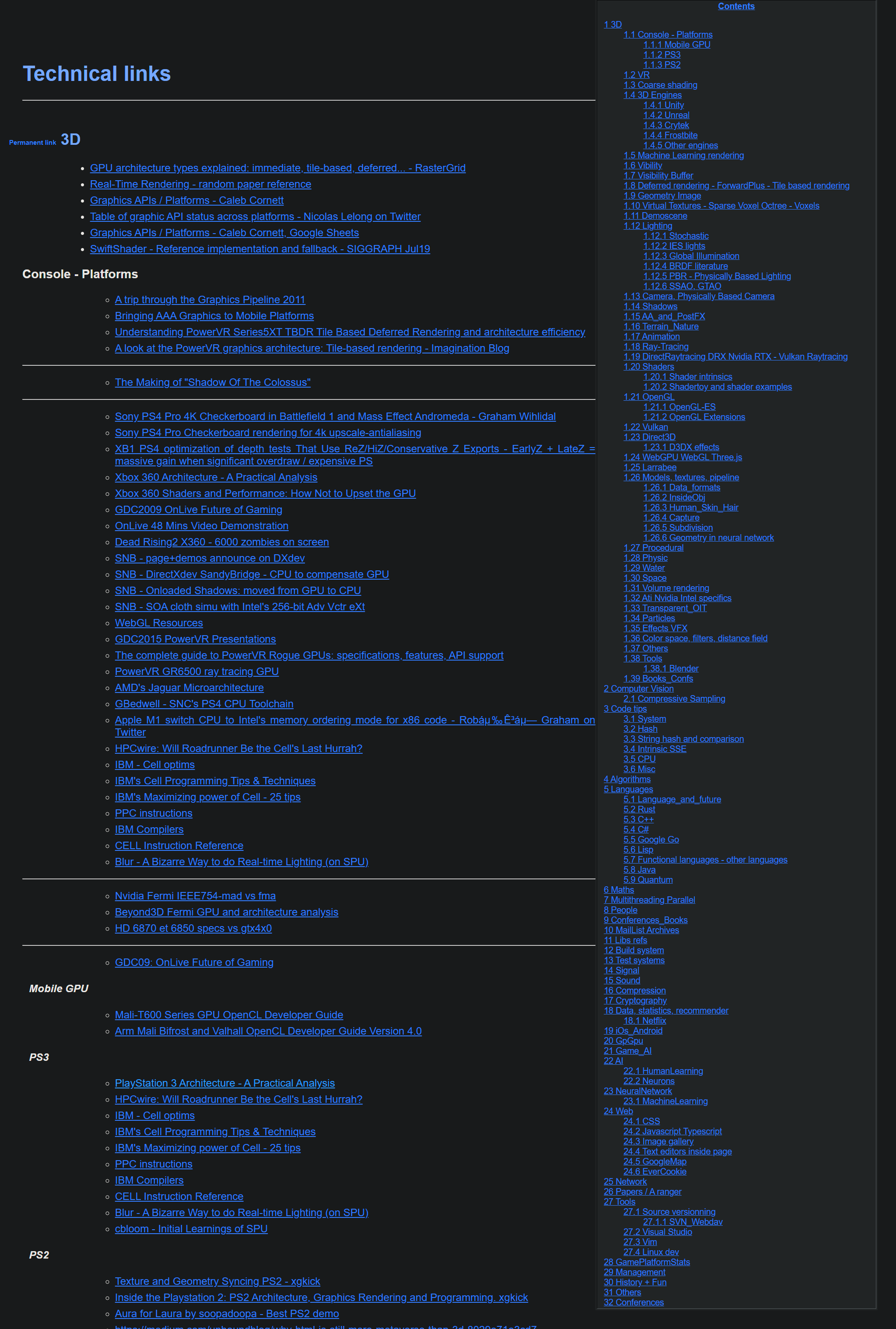Select 27.2 Visual Studio in contents
The height and width of the screenshot is (1329, 896).
(657, 1232)
